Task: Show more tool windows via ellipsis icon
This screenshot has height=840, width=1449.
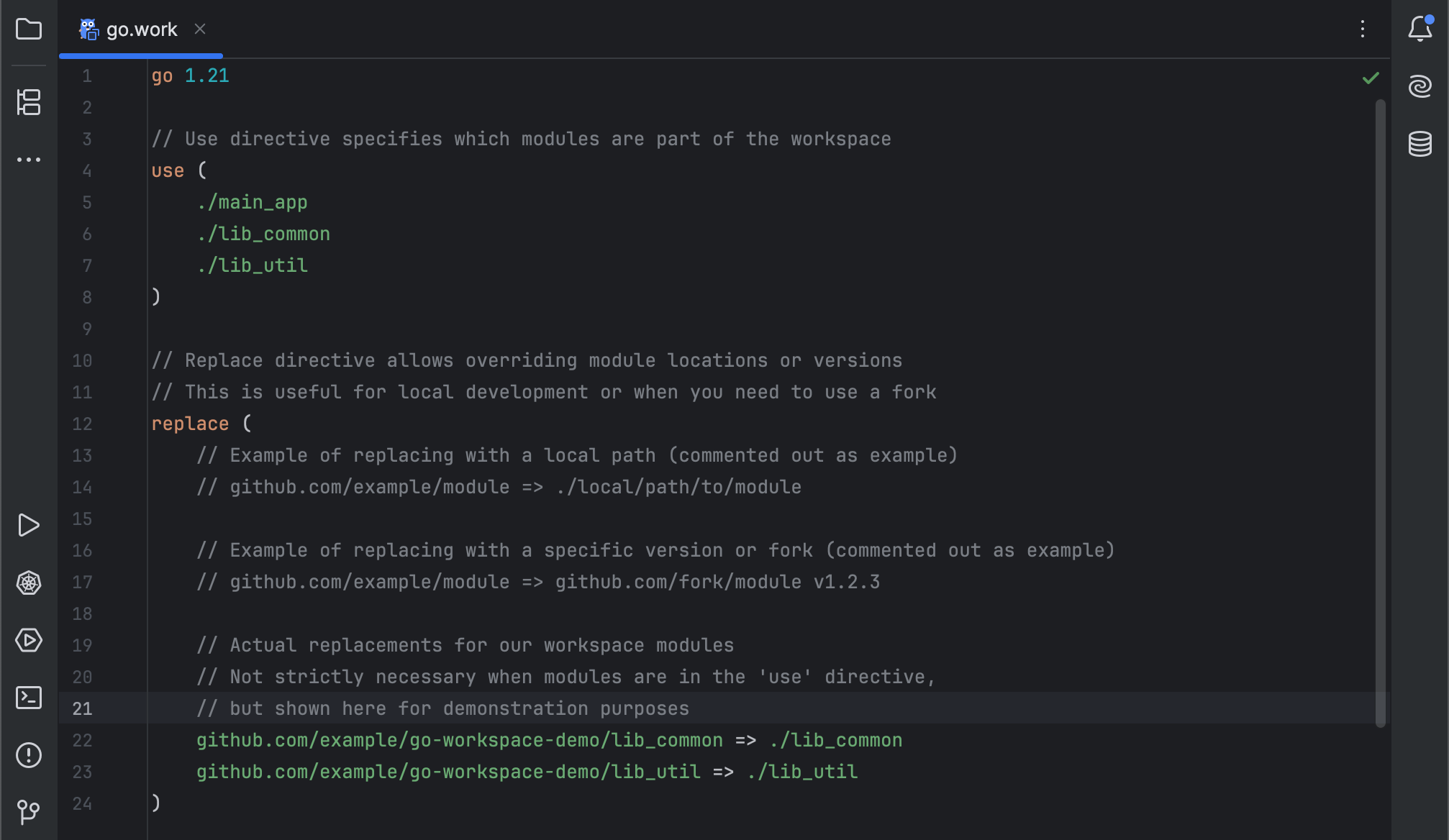Action: pyautogui.click(x=28, y=160)
